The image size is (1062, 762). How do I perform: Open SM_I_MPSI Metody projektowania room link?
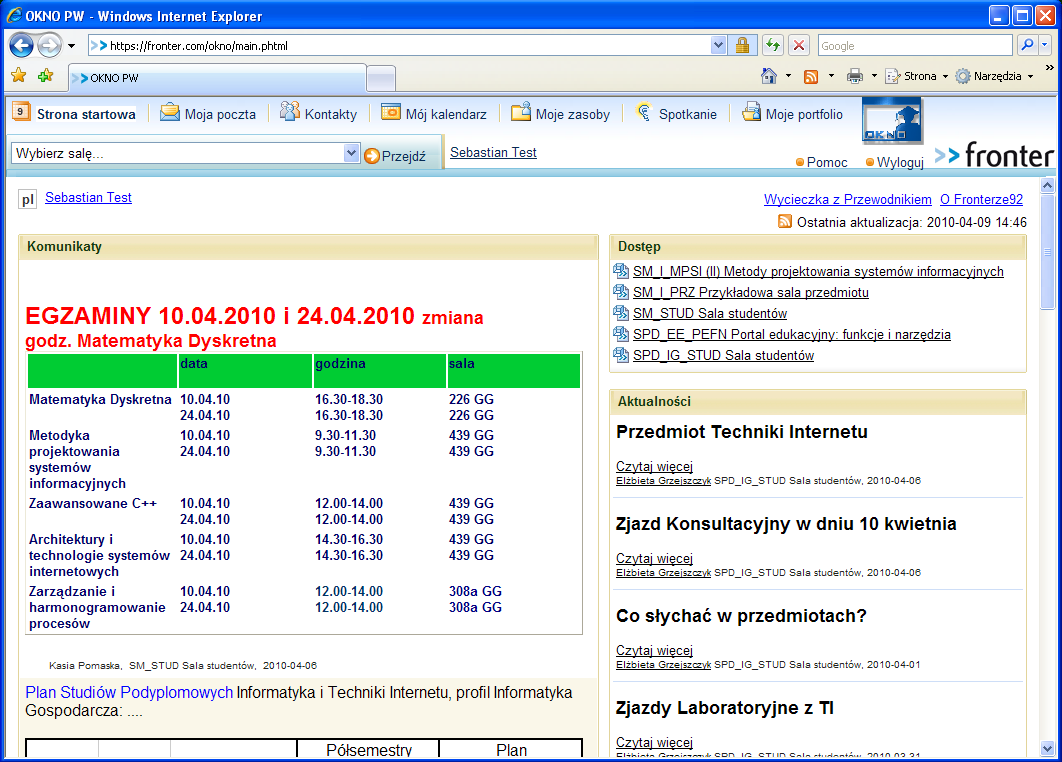tap(818, 271)
